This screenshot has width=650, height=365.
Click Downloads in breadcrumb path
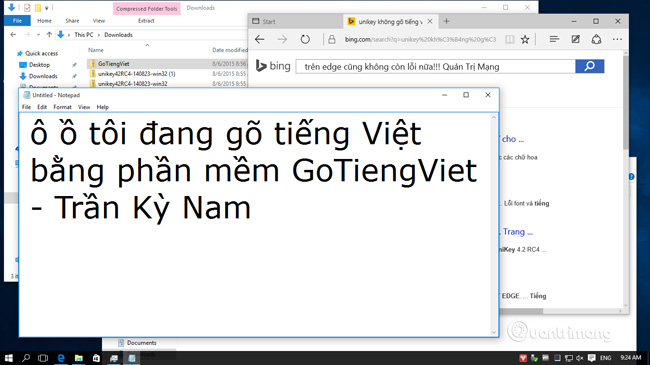point(119,35)
